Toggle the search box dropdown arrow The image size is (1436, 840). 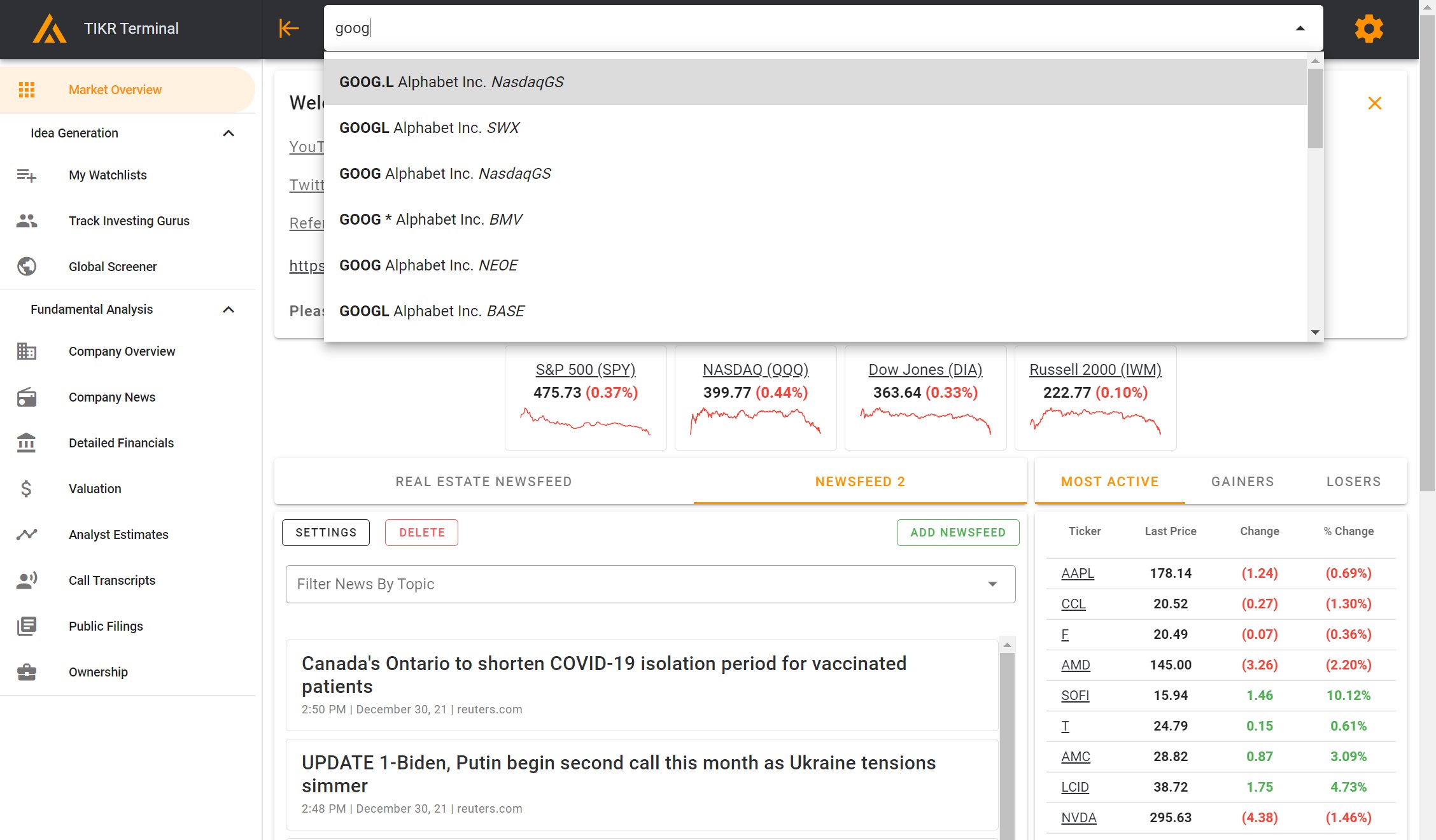point(1300,28)
